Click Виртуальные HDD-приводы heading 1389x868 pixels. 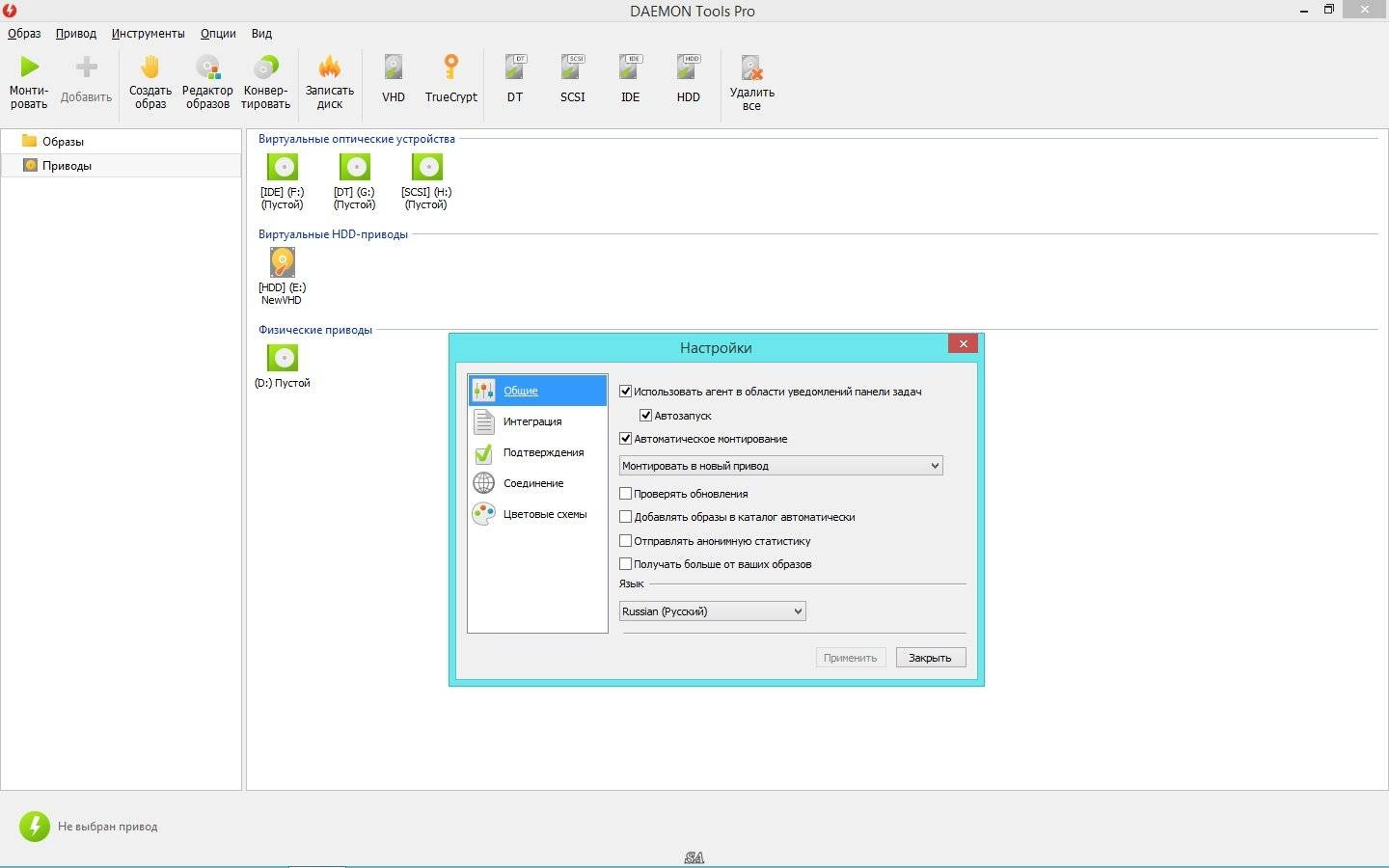pyautogui.click(x=333, y=234)
